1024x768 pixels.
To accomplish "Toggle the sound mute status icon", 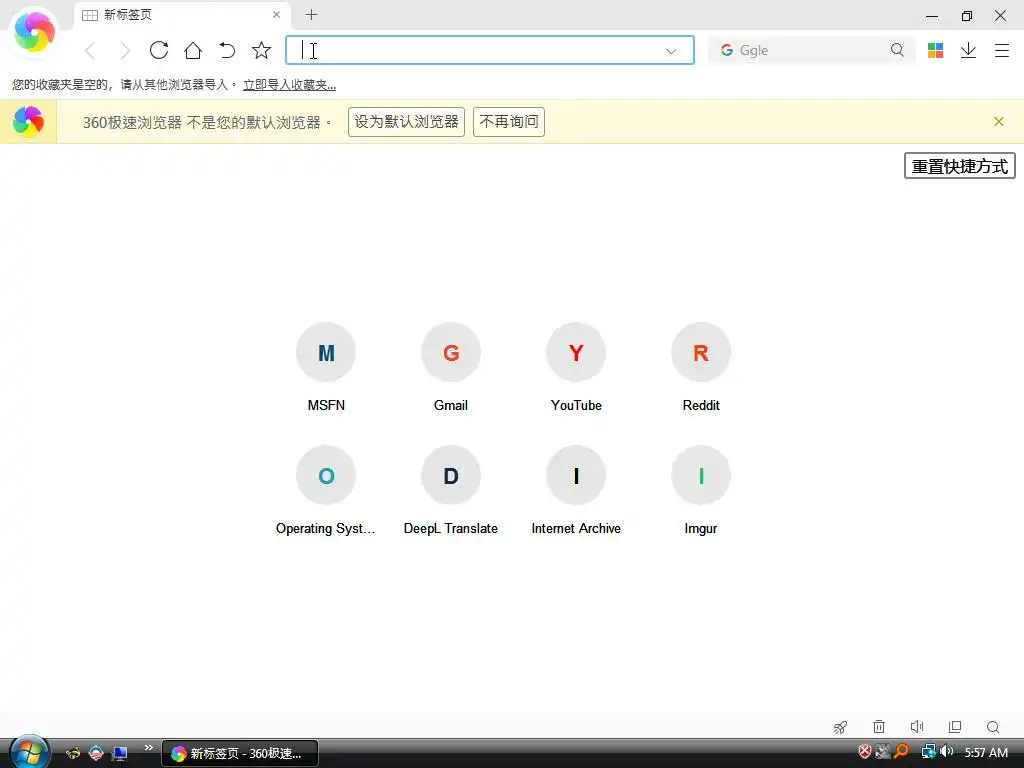I will tap(917, 727).
